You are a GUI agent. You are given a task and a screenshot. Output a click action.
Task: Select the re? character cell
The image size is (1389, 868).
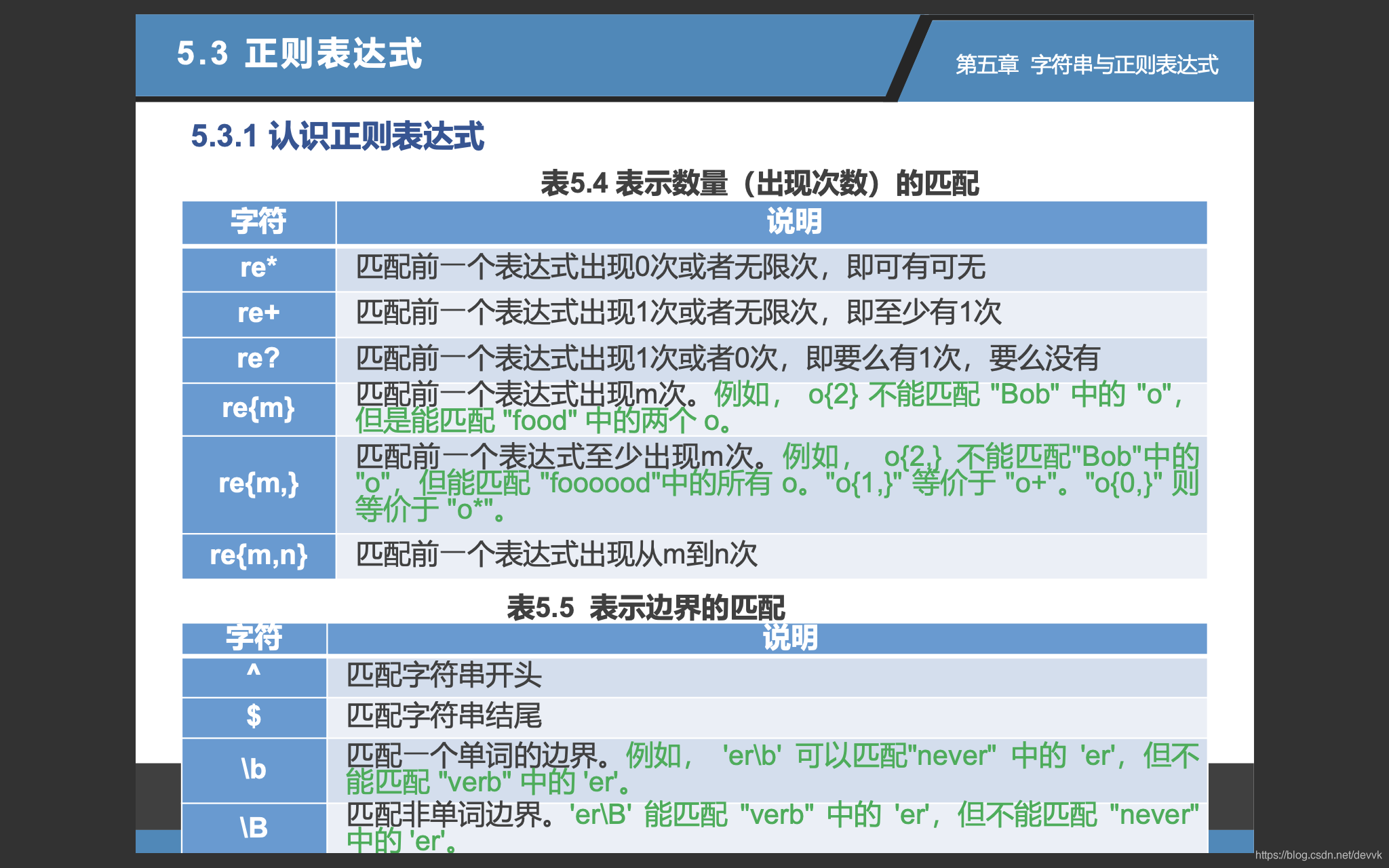coord(258,359)
